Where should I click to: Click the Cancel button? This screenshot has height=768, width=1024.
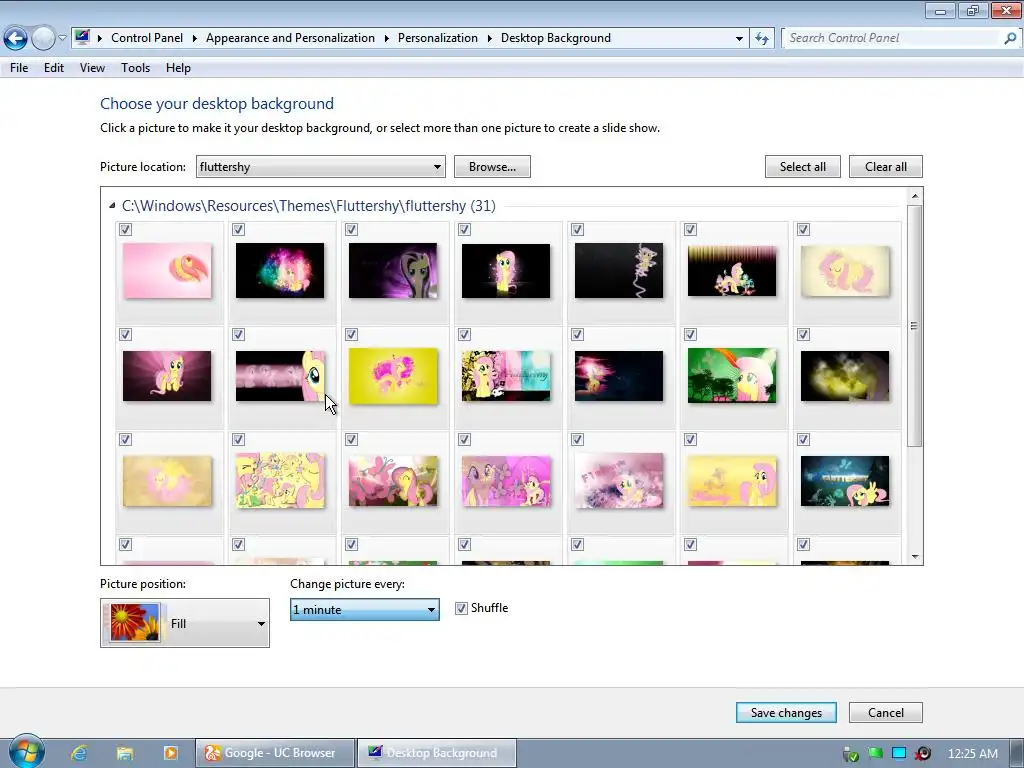click(x=886, y=712)
